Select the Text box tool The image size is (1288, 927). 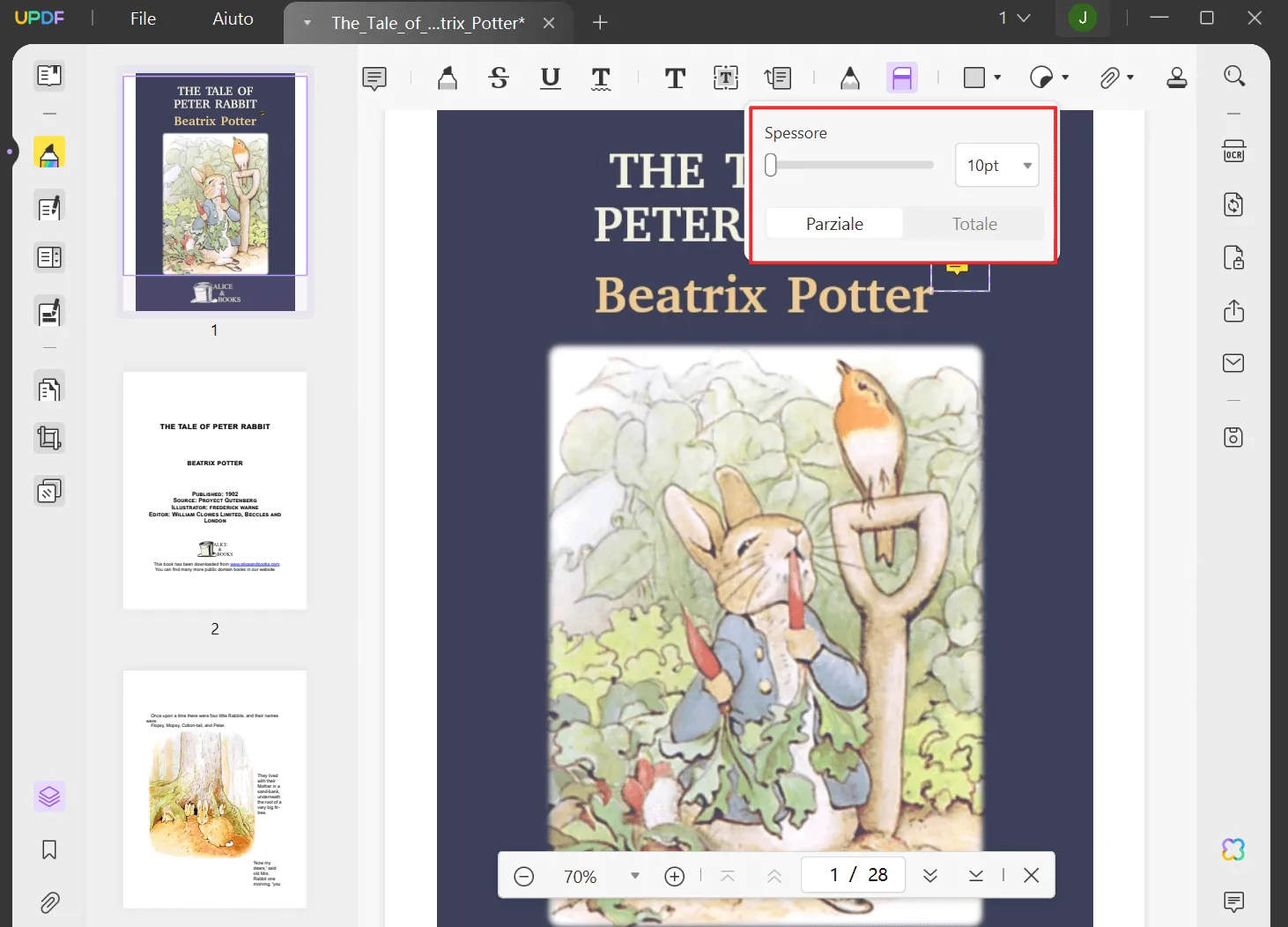tap(726, 78)
